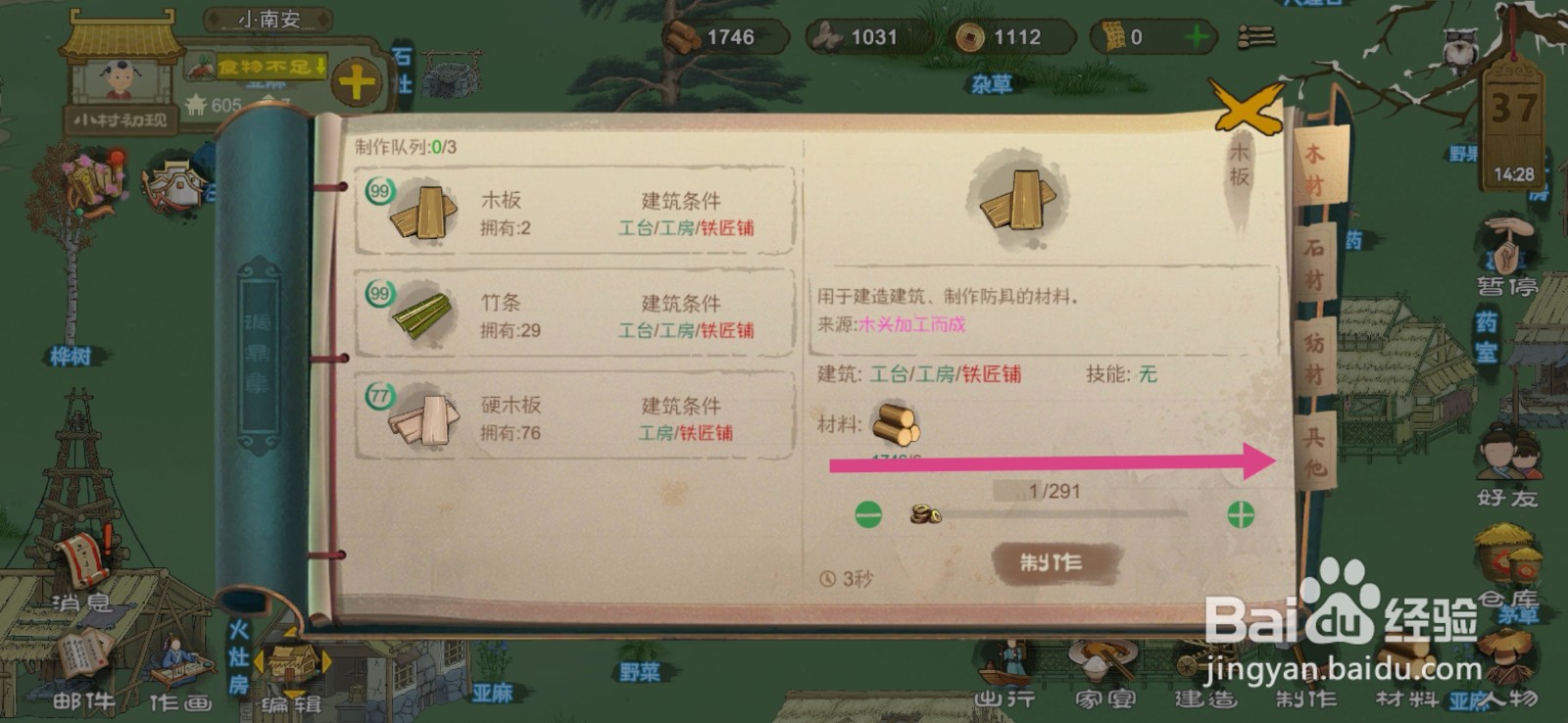1568x723 pixels.
Task: Tap the 暂停 pause hand icon
Action: click(1508, 257)
